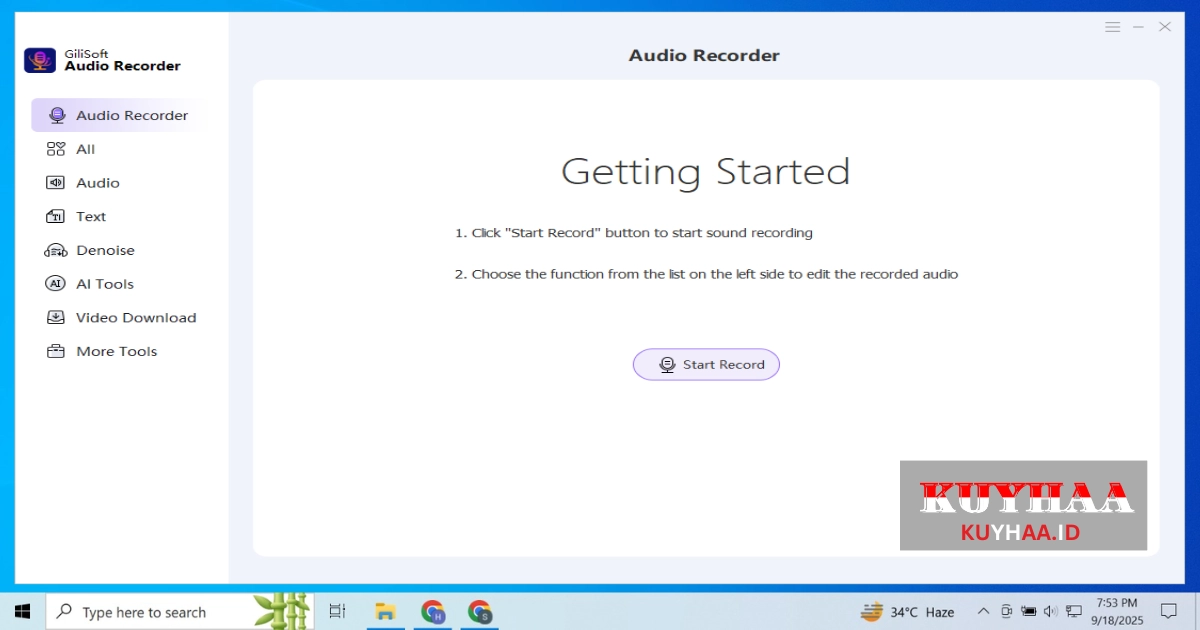1200x630 pixels.
Task: Open the 34°C Haze weather widget
Action: [907, 612]
